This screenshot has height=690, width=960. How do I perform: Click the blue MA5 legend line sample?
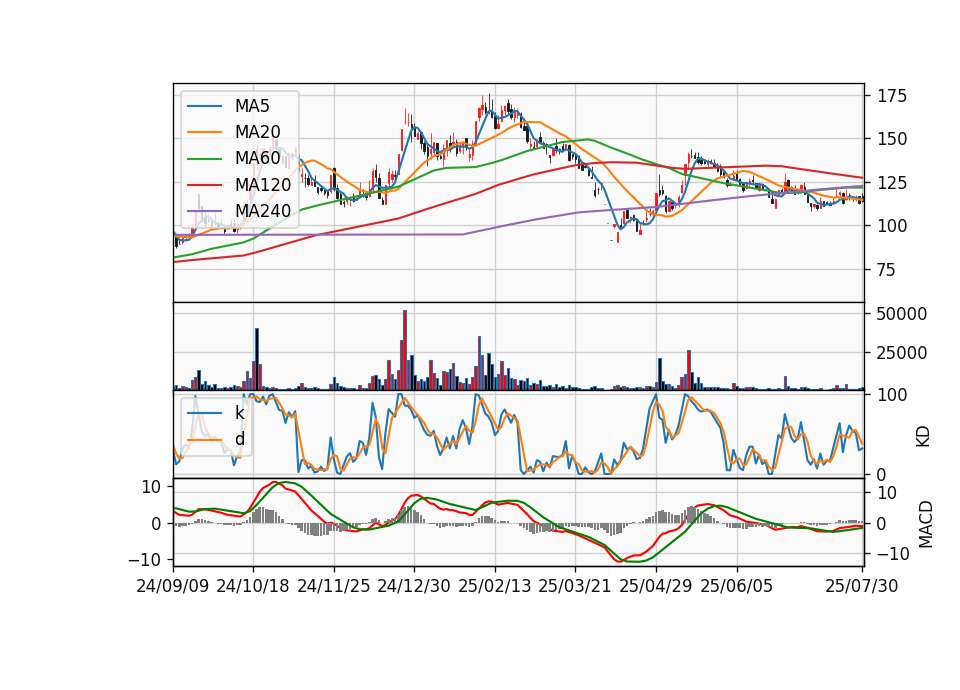204,107
